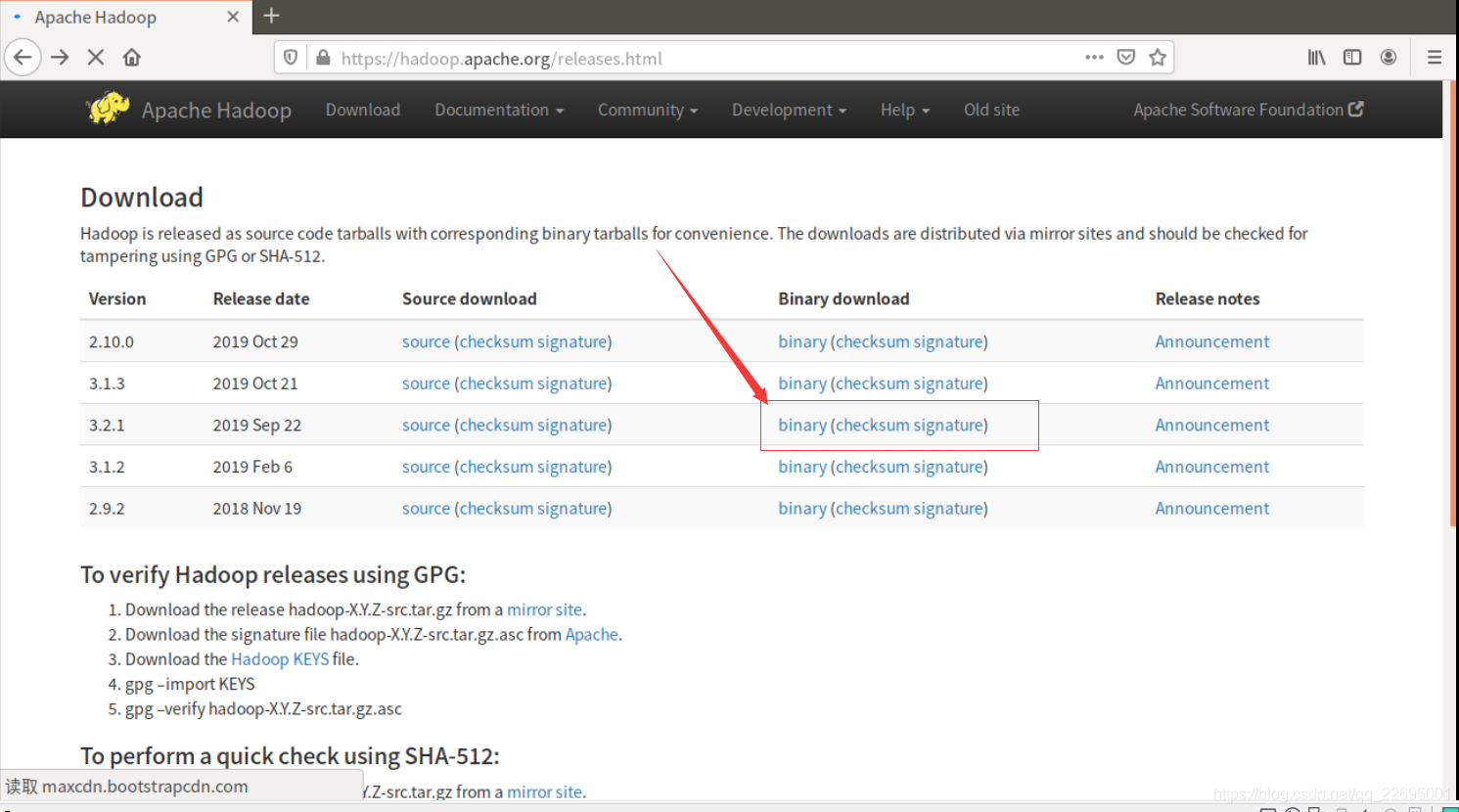Click the tracking protection shield icon
Viewport: 1459px width, 812px height.
(x=291, y=58)
